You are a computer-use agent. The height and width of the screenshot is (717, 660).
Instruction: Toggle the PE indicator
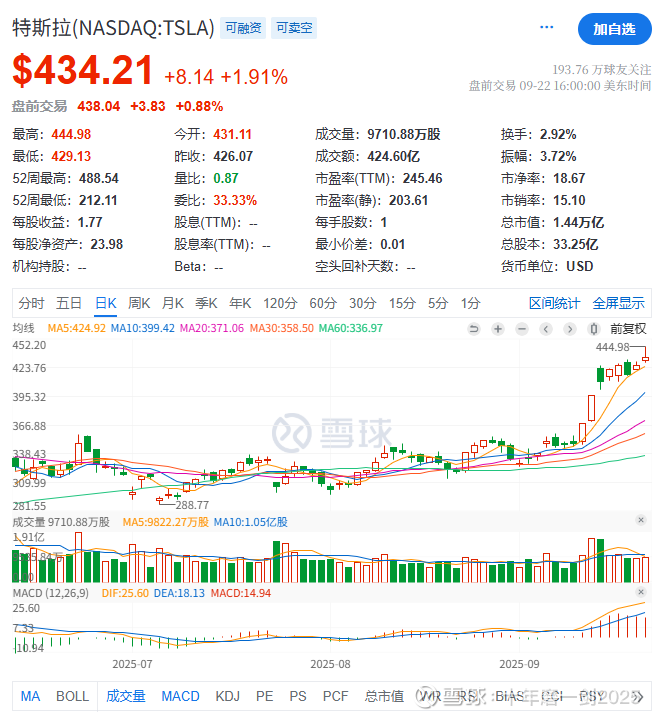[264, 696]
